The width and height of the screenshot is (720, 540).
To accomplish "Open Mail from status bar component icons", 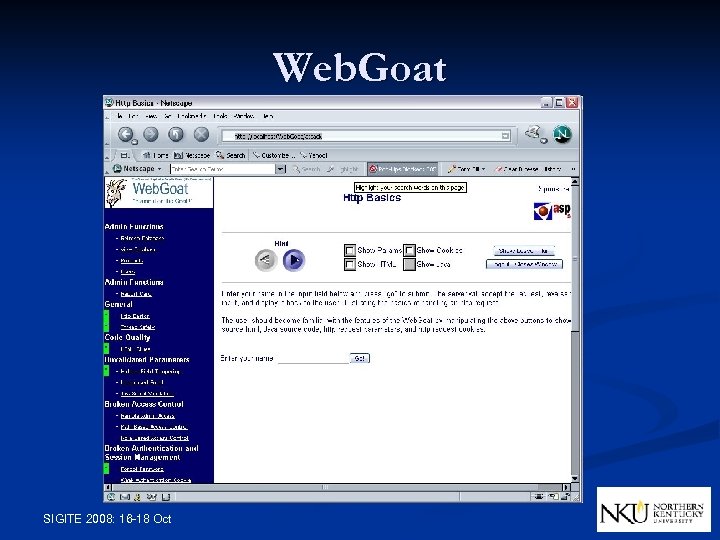I will pos(124,497).
